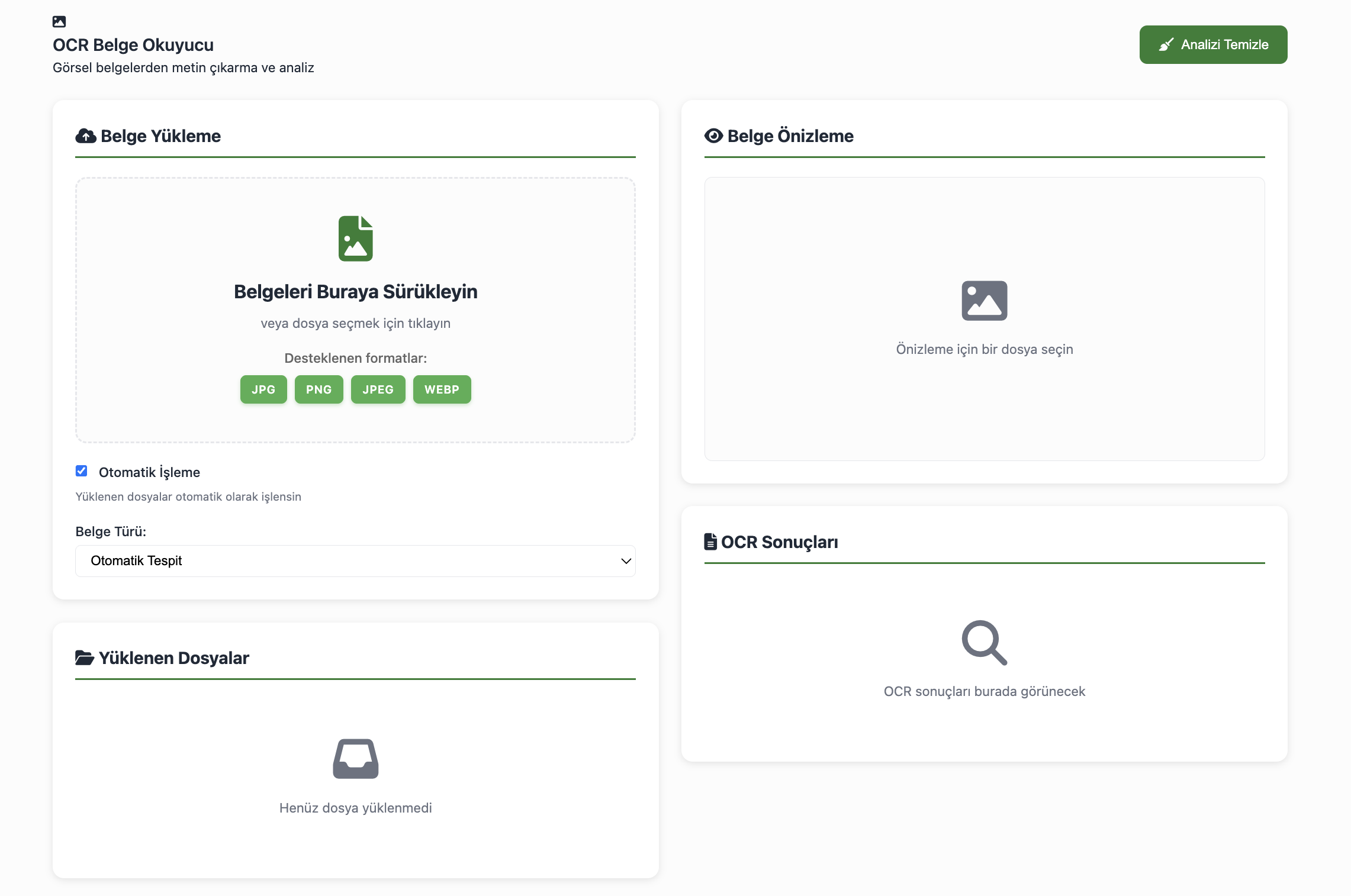
Task: Click the broom icon on the Analizi Temizle button
Action: [1166, 45]
